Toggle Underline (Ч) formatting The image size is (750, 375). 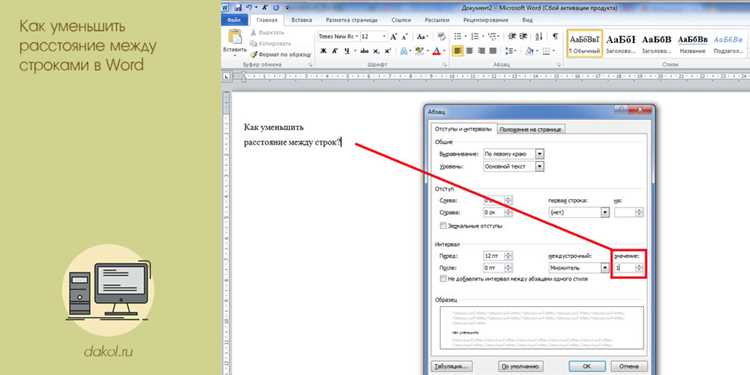click(347, 51)
